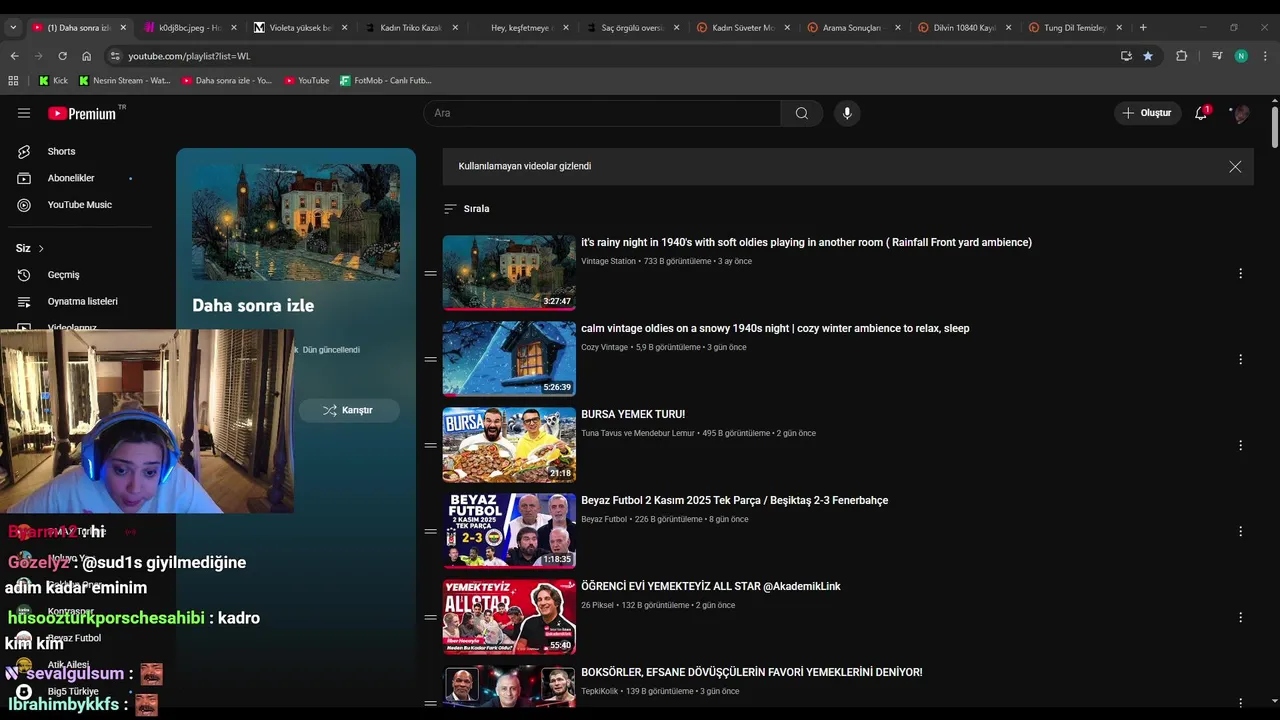The image size is (1280, 720).
Task: Play the YEMEKTEYİZ ALL STAR thumbnail
Action: click(x=509, y=617)
